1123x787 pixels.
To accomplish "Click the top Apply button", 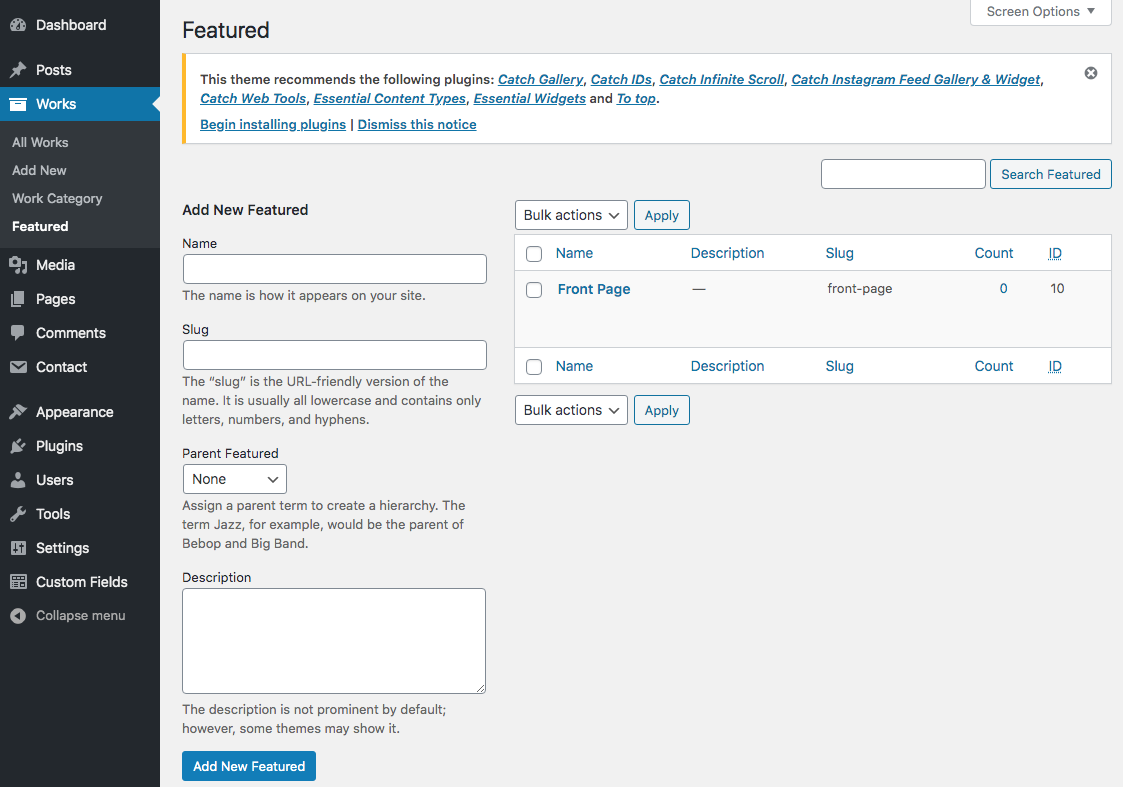I will tap(662, 215).
